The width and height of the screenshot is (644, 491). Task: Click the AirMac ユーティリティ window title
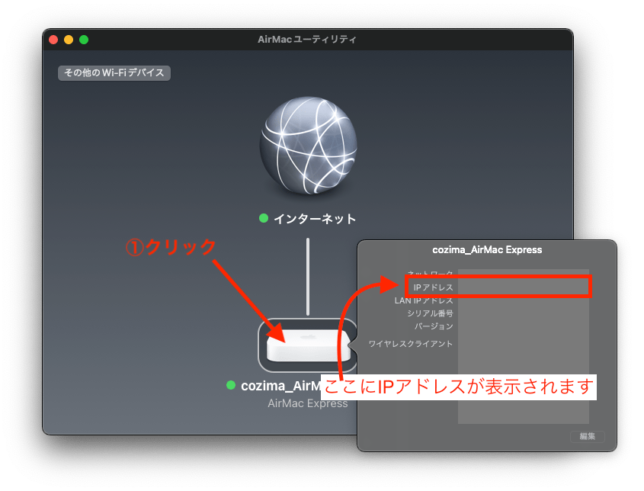tap(307, 39)
